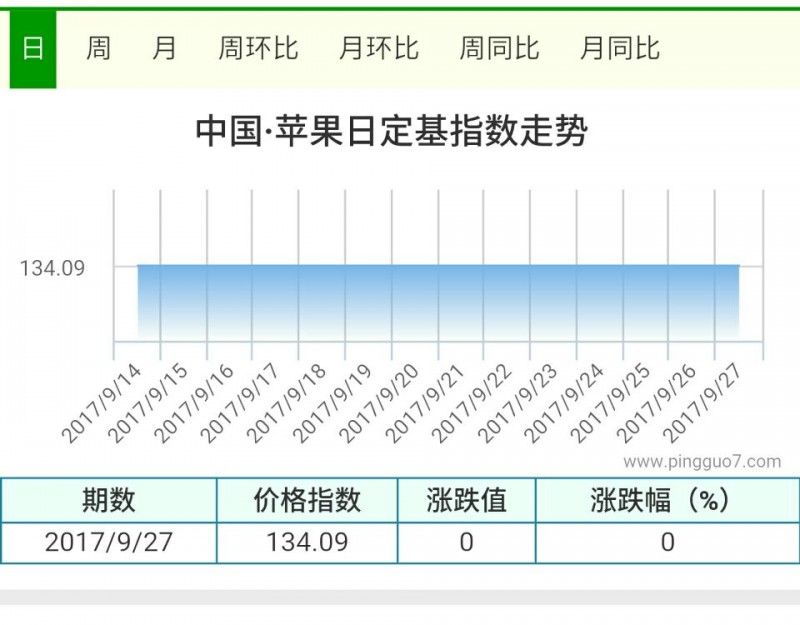Click the 2017/9/17 x-axis date label
Viewport: 800px width, 625px height.
click(x=240, y=403)
